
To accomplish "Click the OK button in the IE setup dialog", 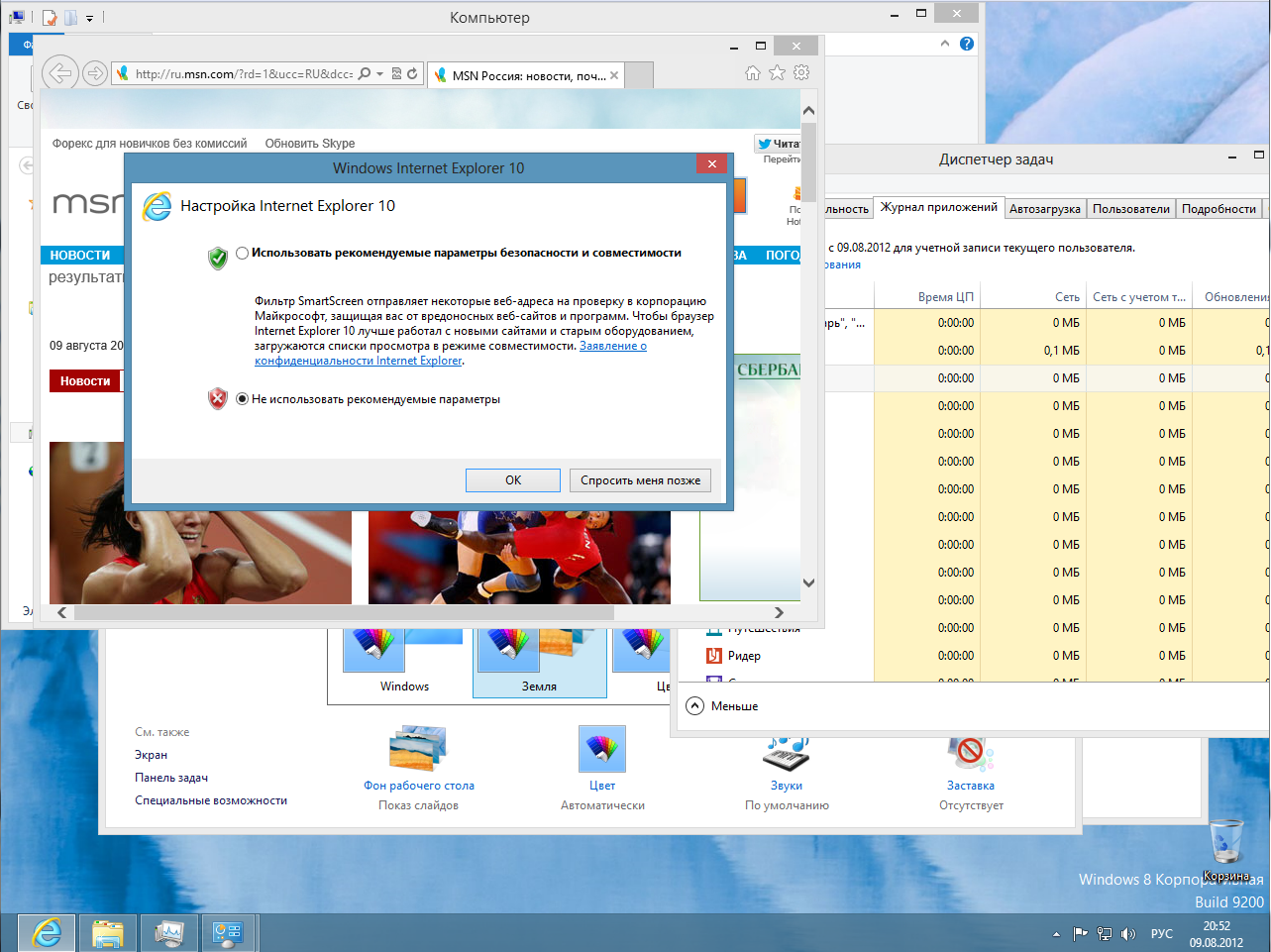I will coord(513,480).
